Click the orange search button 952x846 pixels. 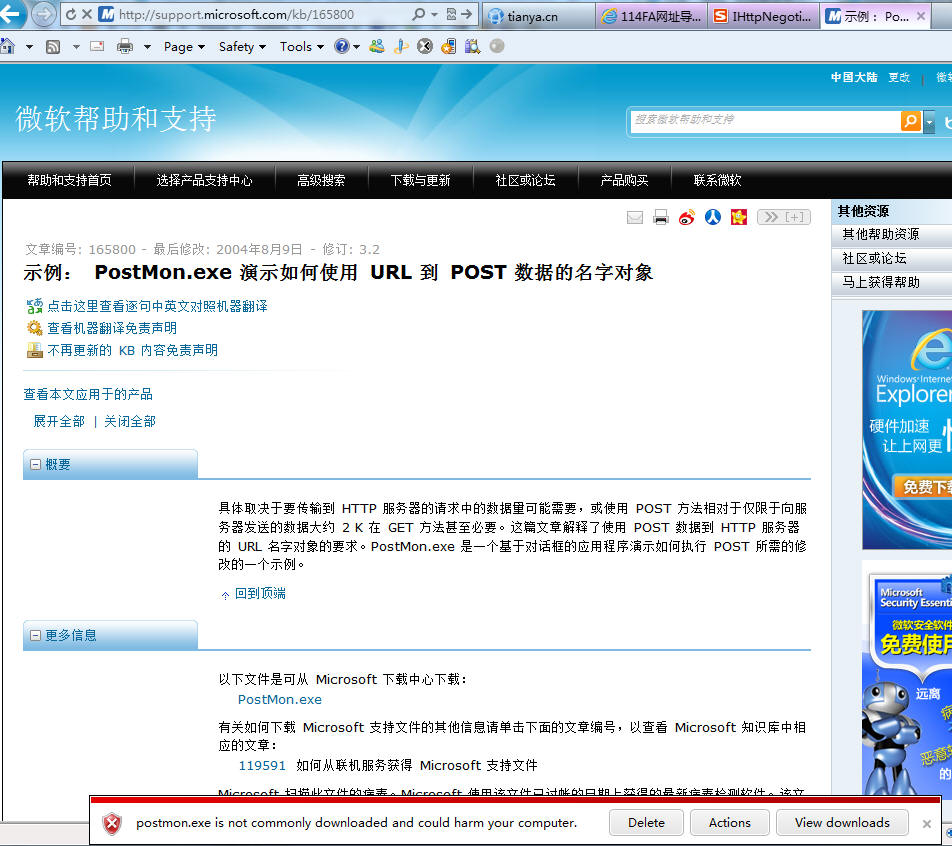[911, 121]
